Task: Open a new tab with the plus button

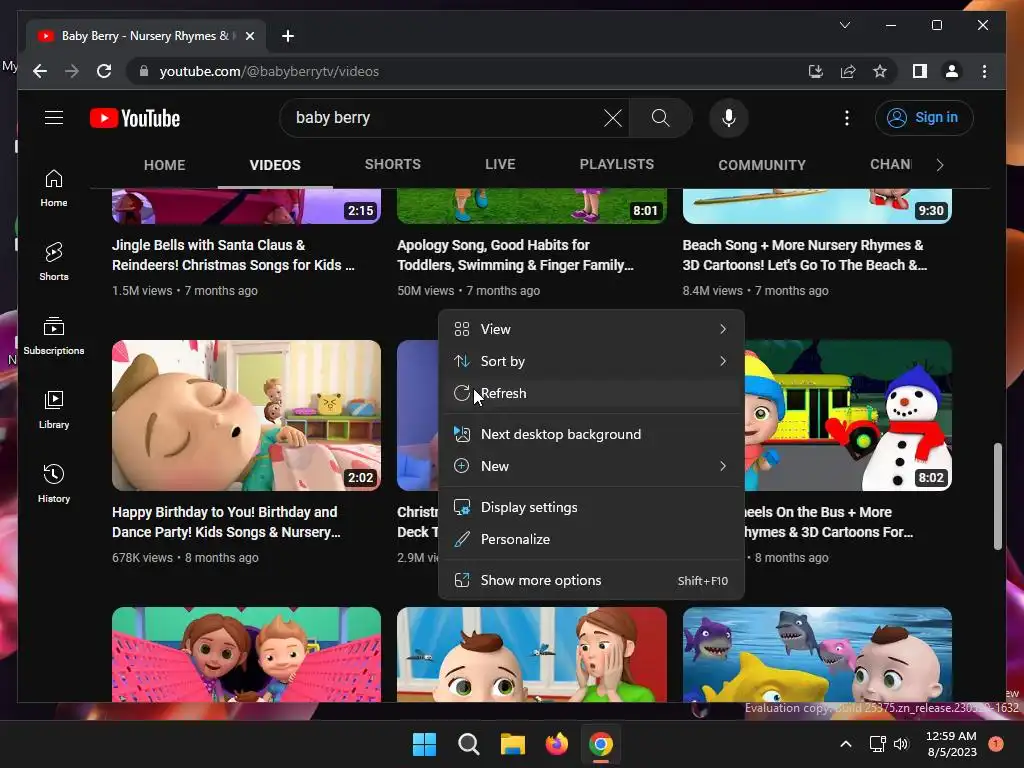Action: coord(288,36)
